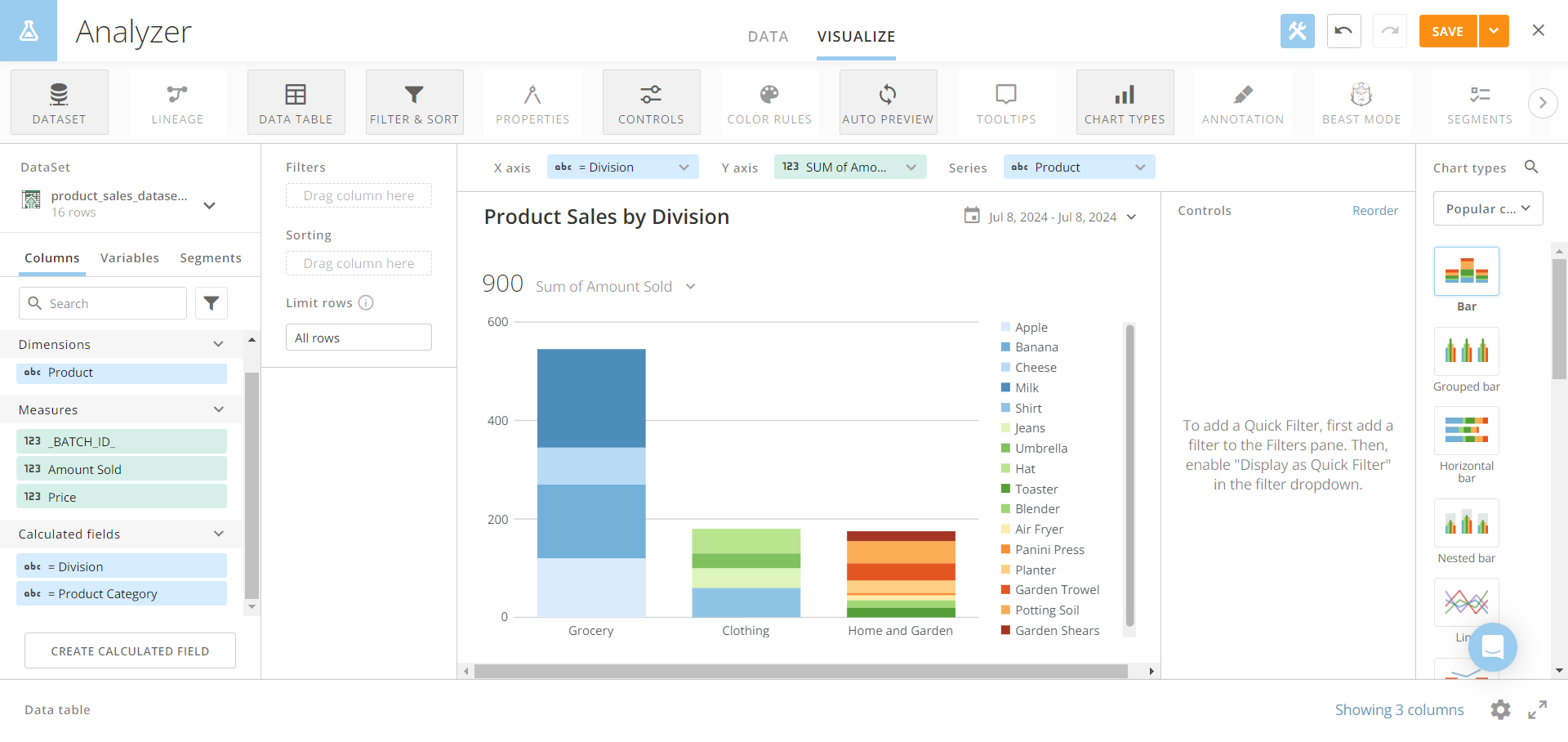Open the chat support bubble
The width and height of the screenshot is (1568, 742).
1492,647
